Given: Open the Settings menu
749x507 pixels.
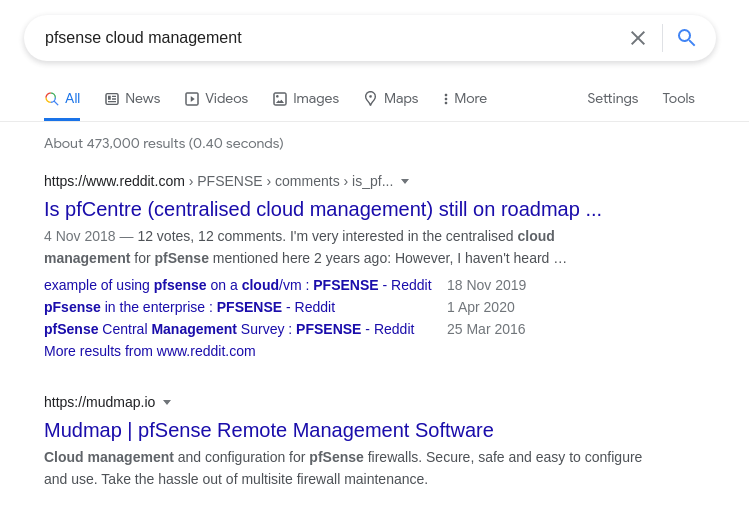Looking at the screenshot, I should [612, 98].
